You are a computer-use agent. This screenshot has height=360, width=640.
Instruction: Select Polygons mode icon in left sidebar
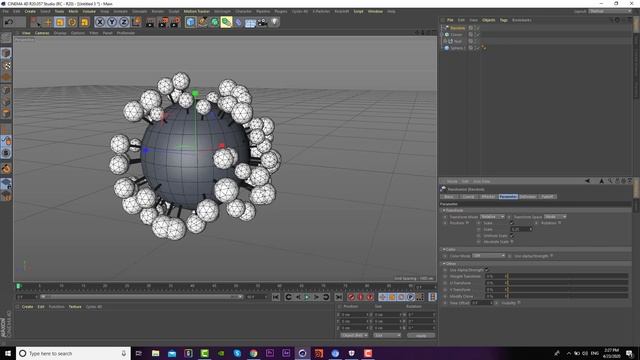pyautogui.click(x=6, y=113)
